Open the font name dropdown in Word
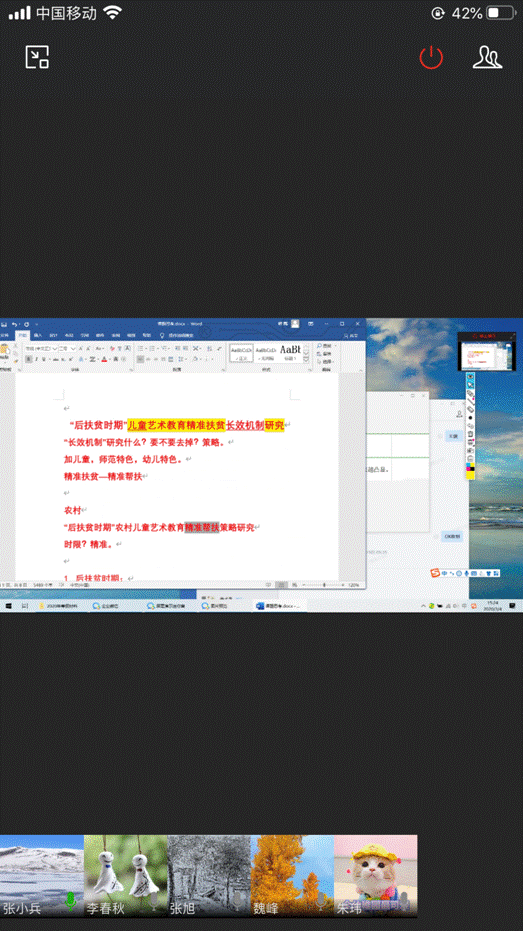This screenshot has height=931, width=523. tap(41, 349)
